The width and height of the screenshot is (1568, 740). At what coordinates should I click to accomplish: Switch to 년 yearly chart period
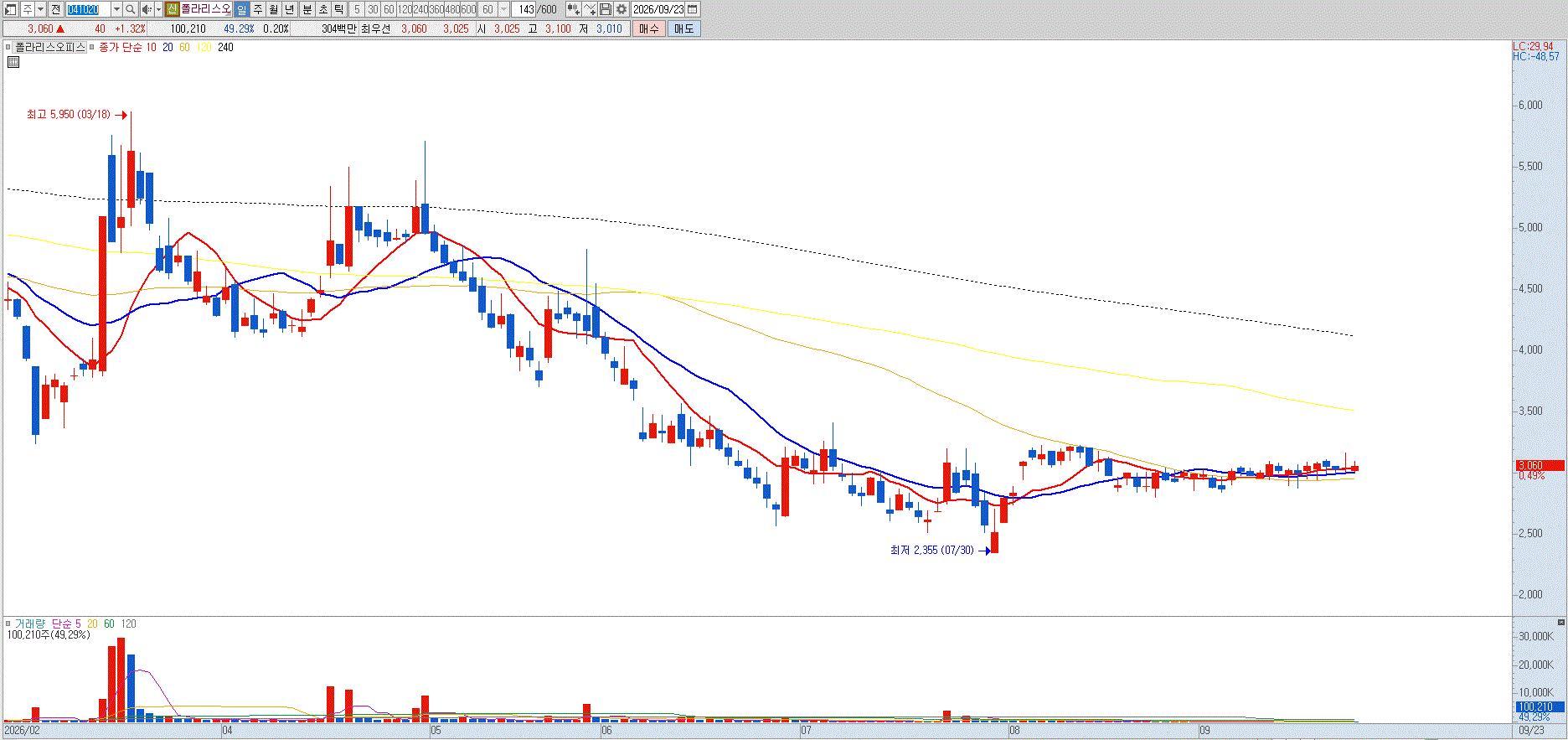(290, 9)
